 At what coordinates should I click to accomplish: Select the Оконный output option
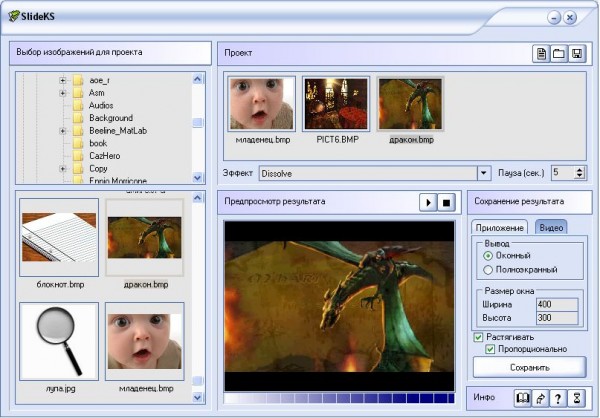pyautogui.click(x=488, y=256)
